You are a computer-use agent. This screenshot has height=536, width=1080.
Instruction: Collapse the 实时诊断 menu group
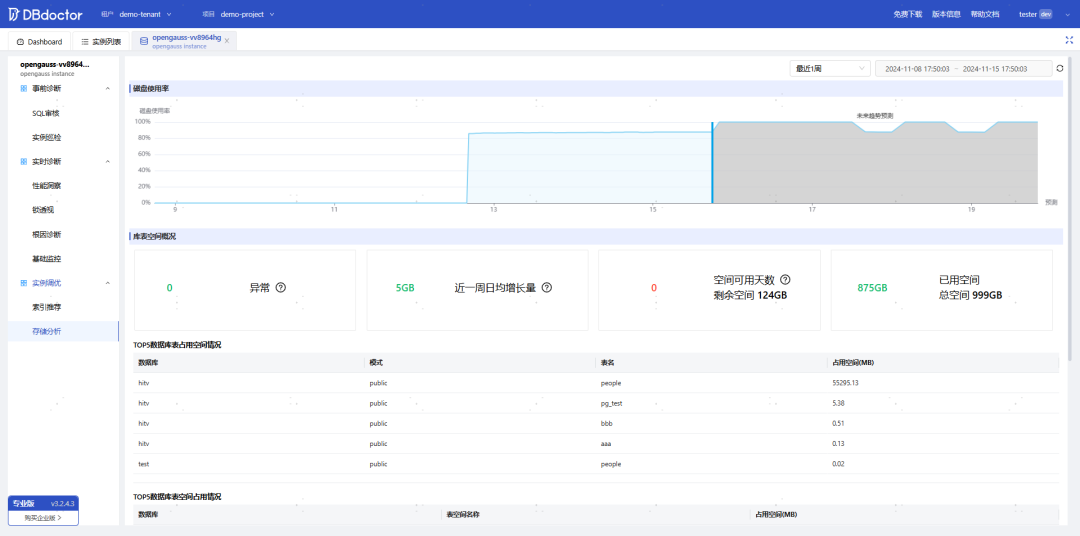point(107,162)
